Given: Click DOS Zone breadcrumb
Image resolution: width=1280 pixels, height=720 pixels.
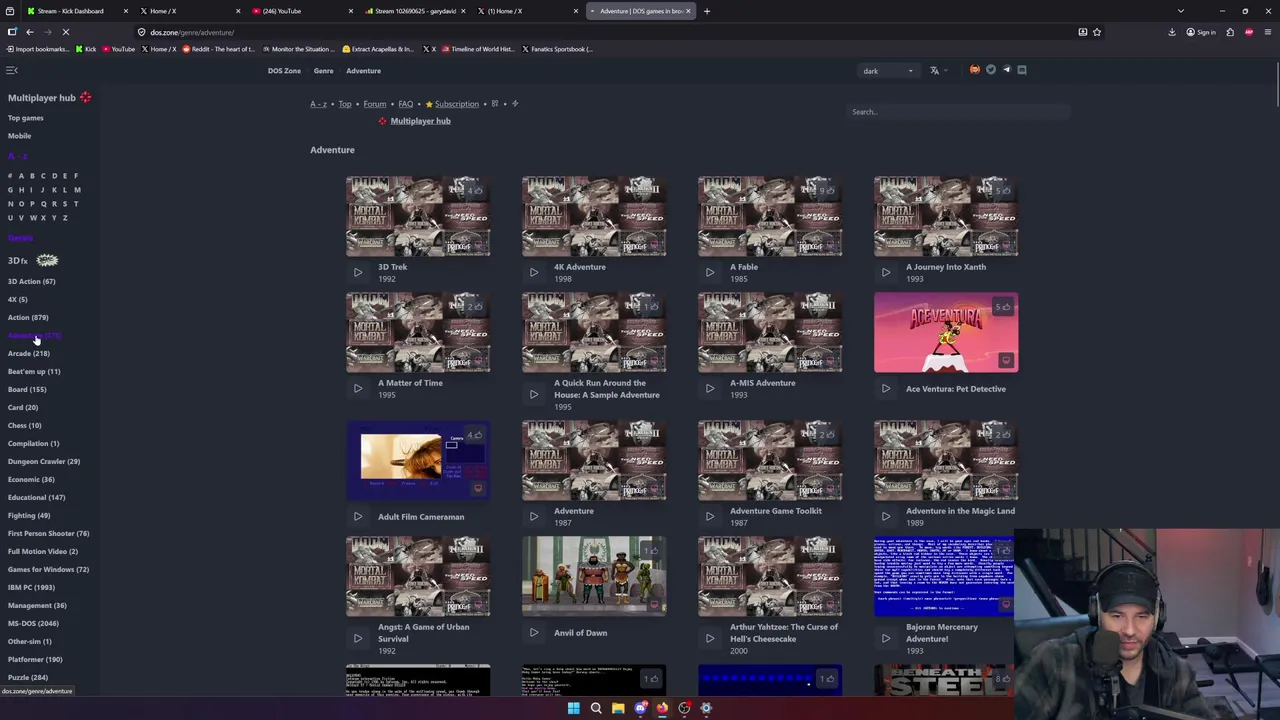Looking at the screenshot, I should pos(284,71).
